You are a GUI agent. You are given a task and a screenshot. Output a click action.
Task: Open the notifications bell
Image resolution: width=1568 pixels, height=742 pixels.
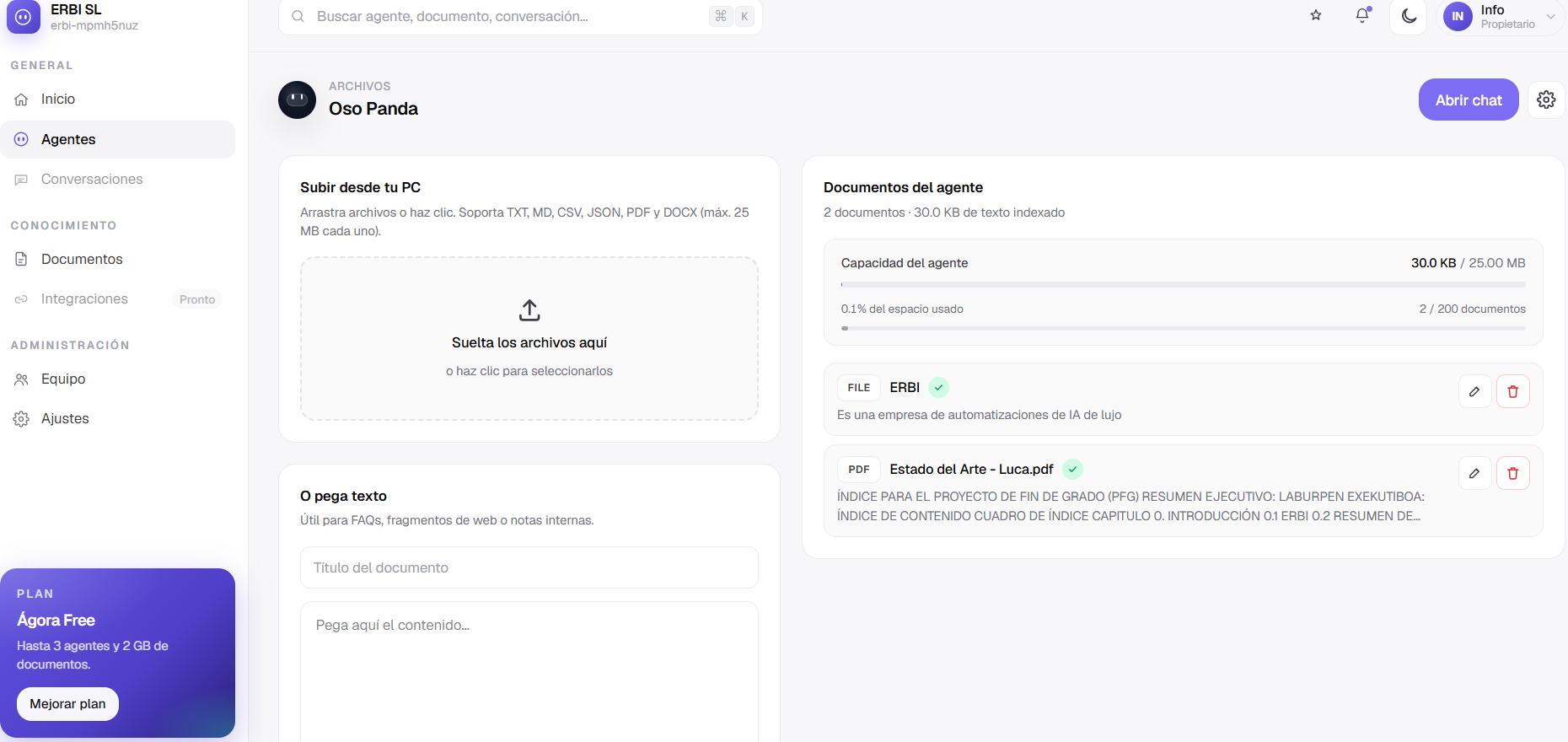click(x=1362, y=15)
